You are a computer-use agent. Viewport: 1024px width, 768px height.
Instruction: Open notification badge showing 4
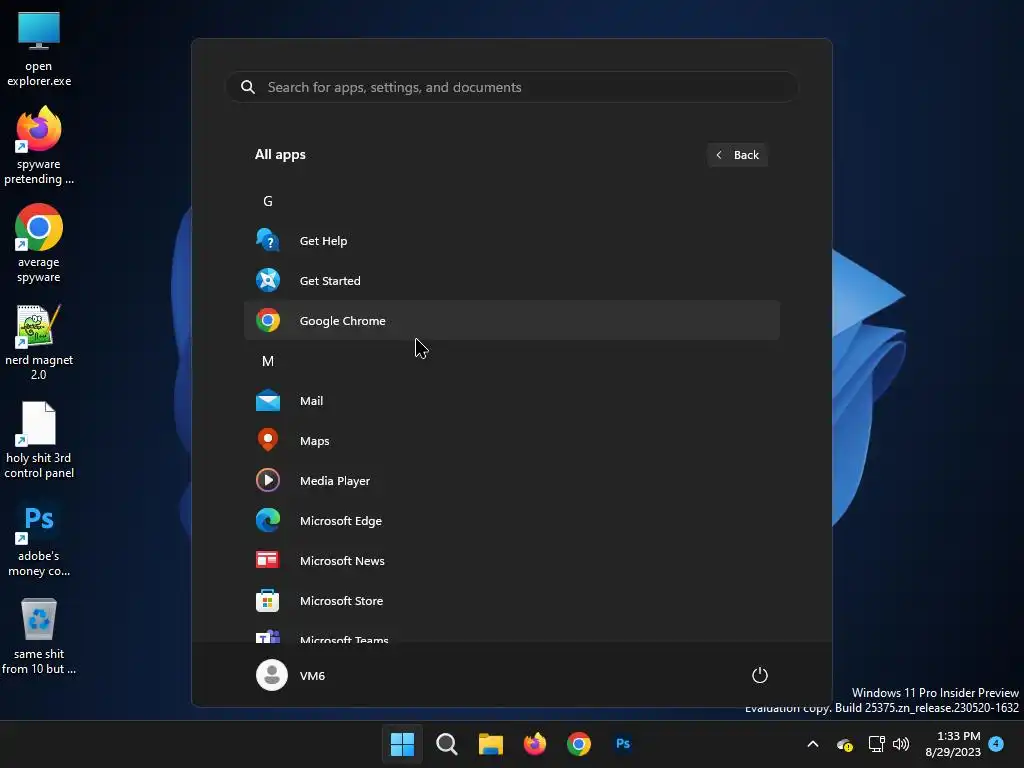tap(996, 743)
